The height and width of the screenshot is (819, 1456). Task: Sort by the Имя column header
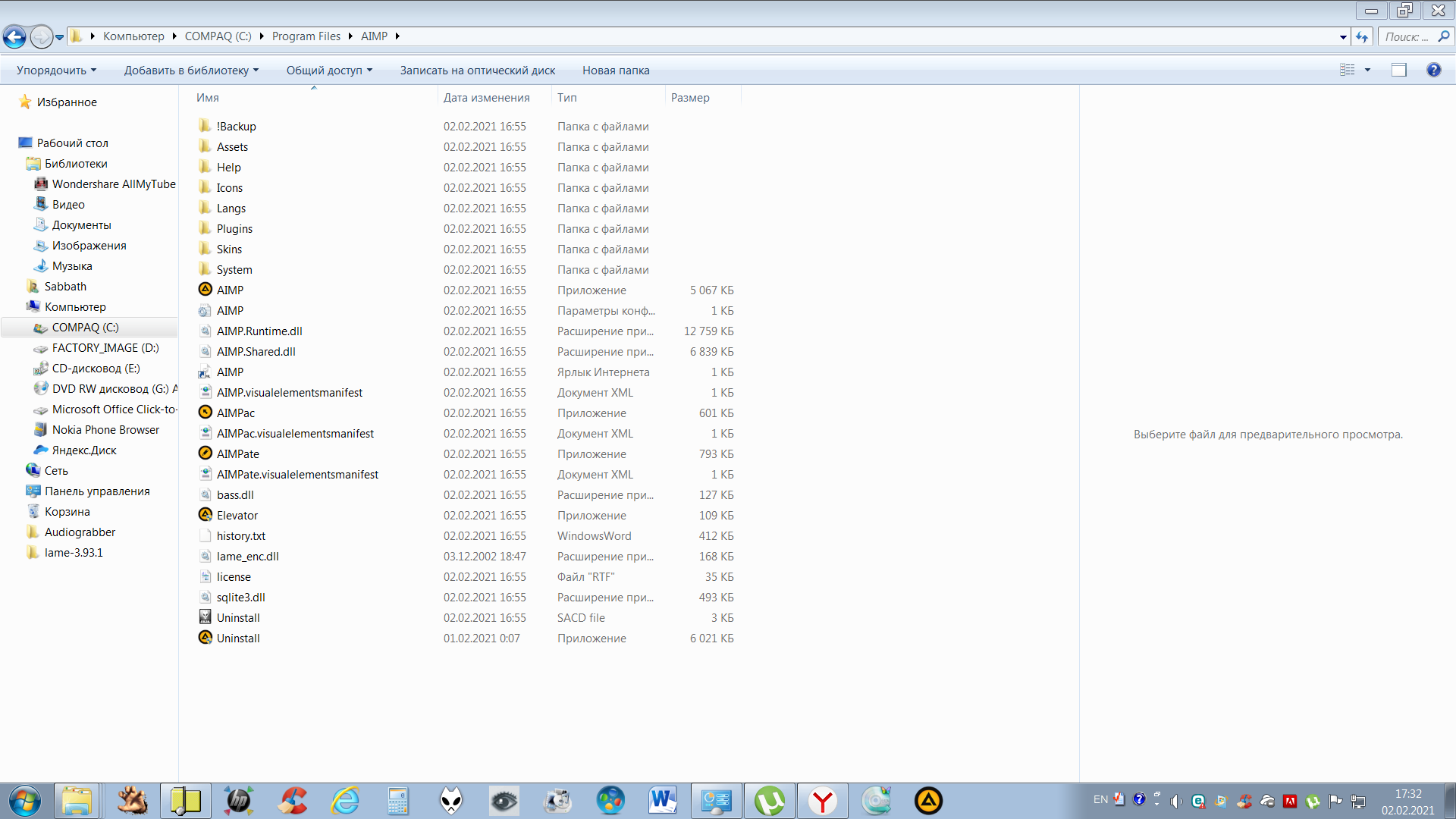(x=208, y=97)
